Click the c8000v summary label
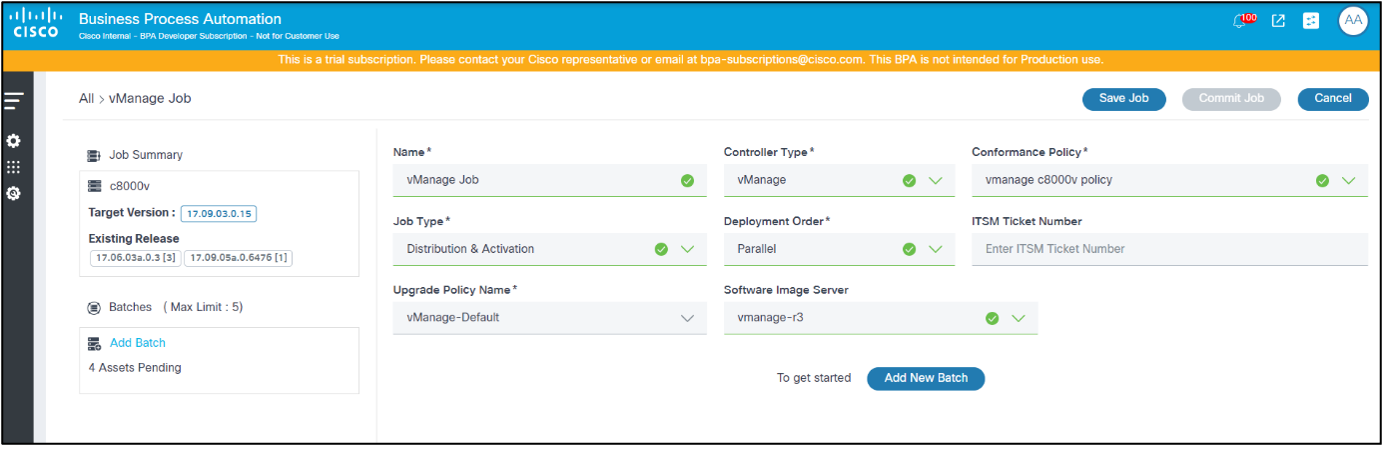 (130, 185)
